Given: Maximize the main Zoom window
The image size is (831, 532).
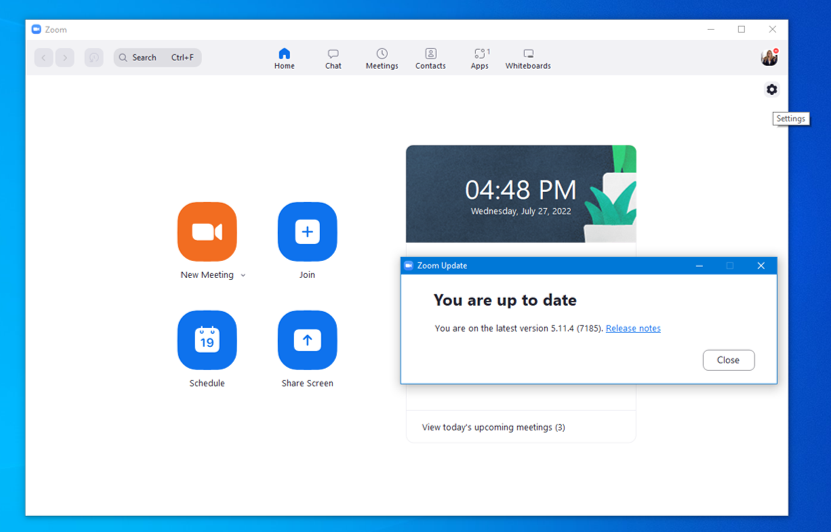Looking at the screenshot, I should 741,29.
